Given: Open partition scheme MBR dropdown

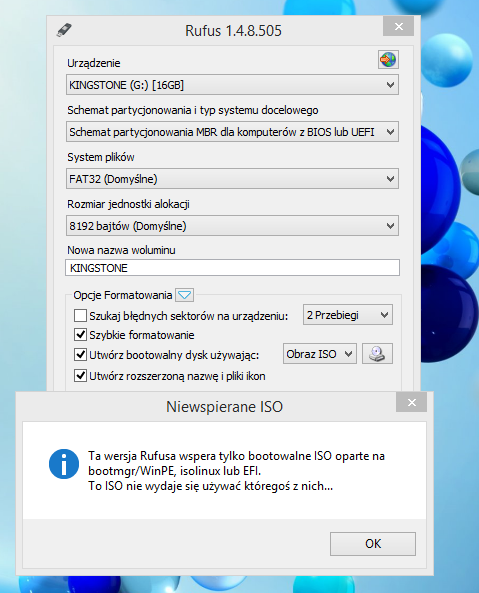Looking at the screenshot, I should click(232, 132).
